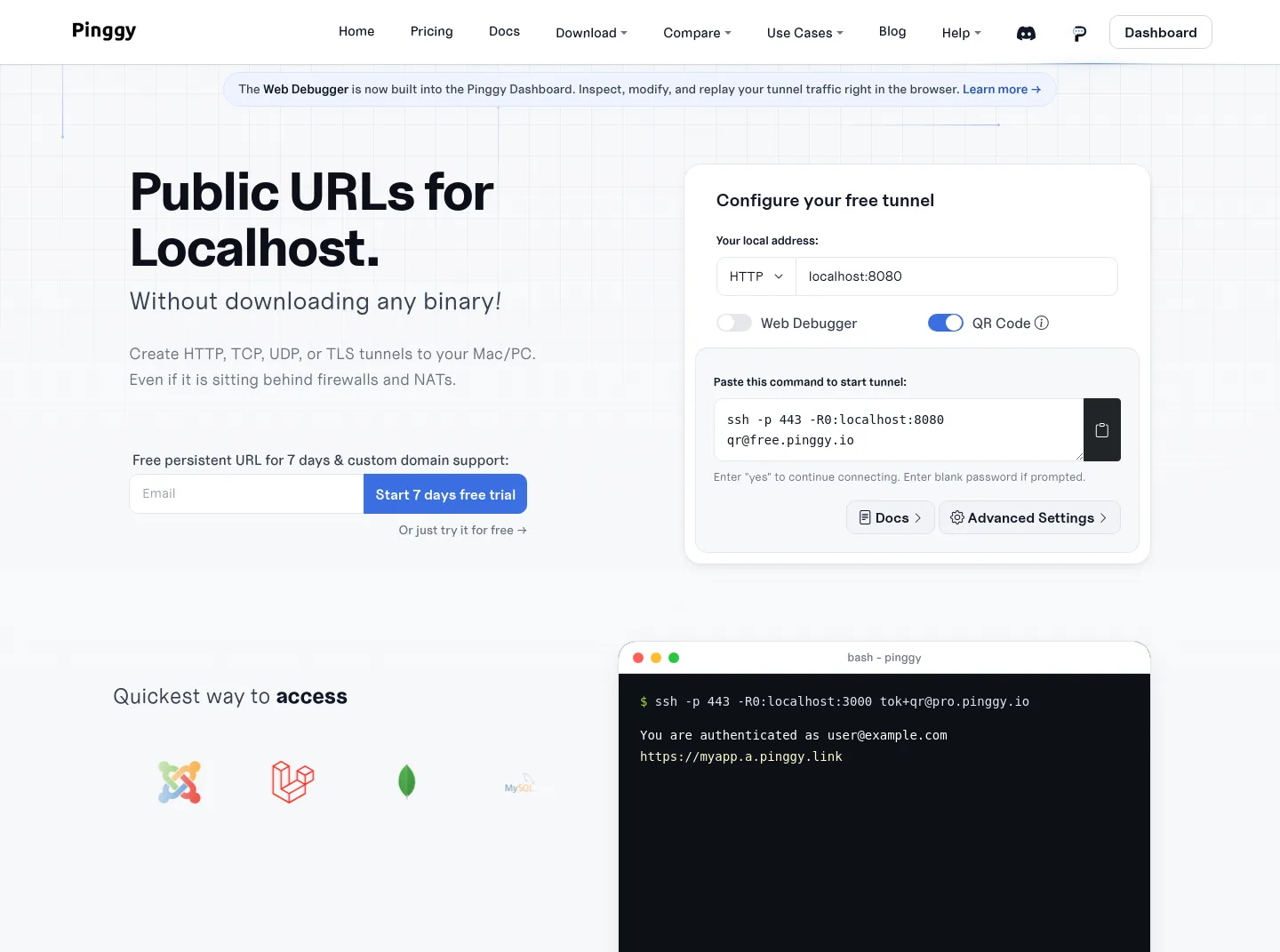Focus the Email input field

coord(247,493)
